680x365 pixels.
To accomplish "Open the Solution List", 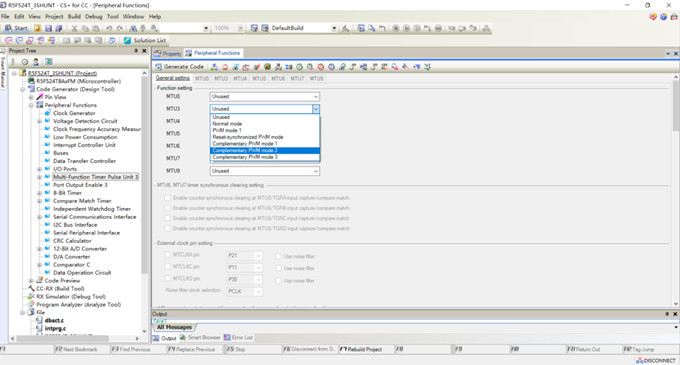I will coord(144,40).
